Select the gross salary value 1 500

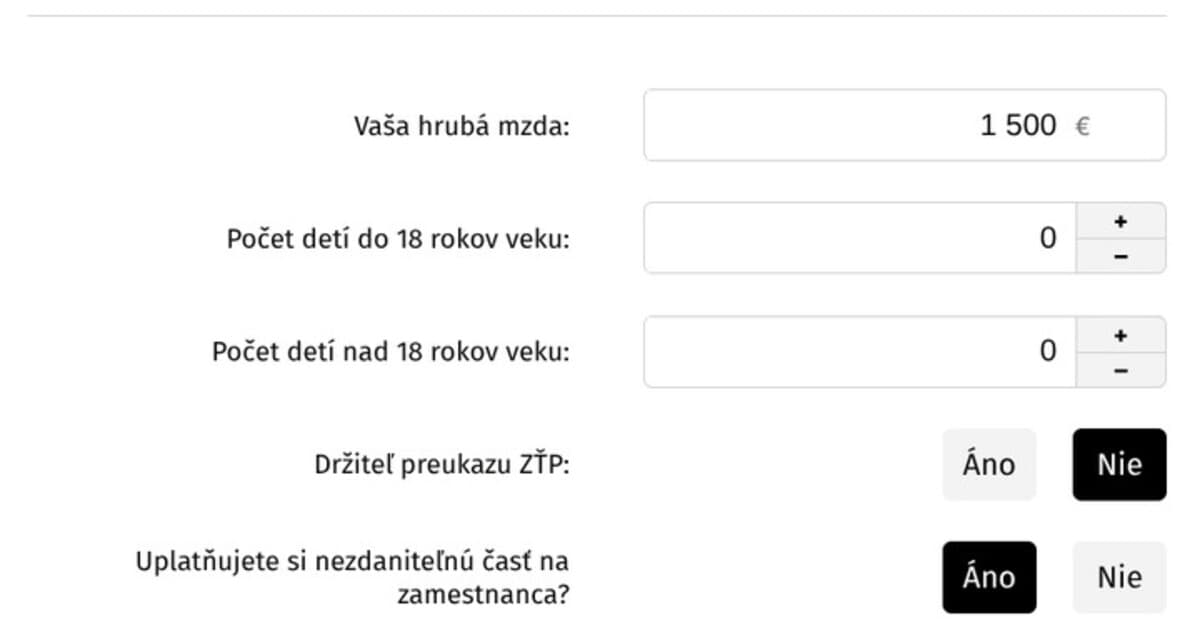click(1018, 124)
